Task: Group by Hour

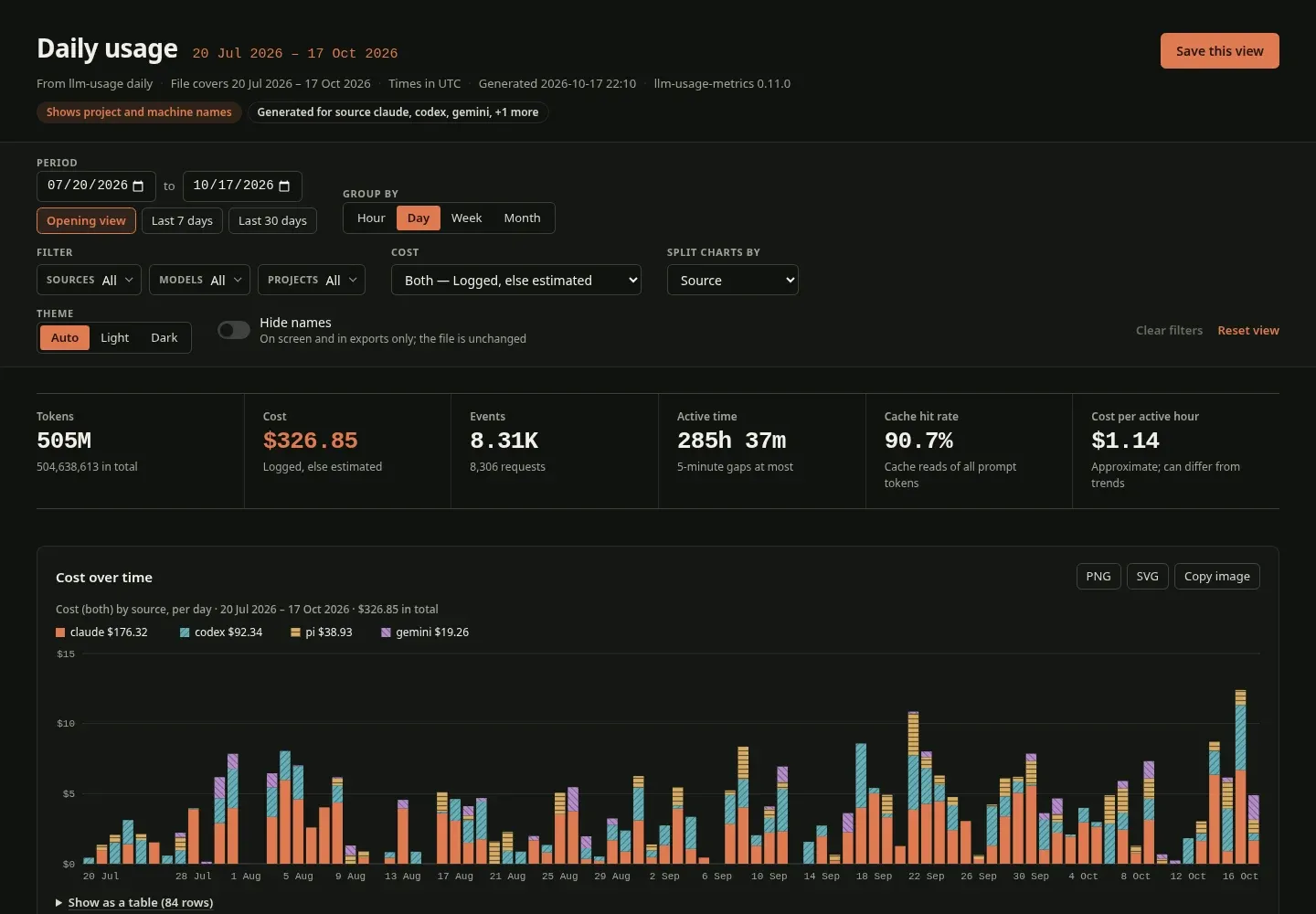Action: pyautogui.click(x=371, y=218)
